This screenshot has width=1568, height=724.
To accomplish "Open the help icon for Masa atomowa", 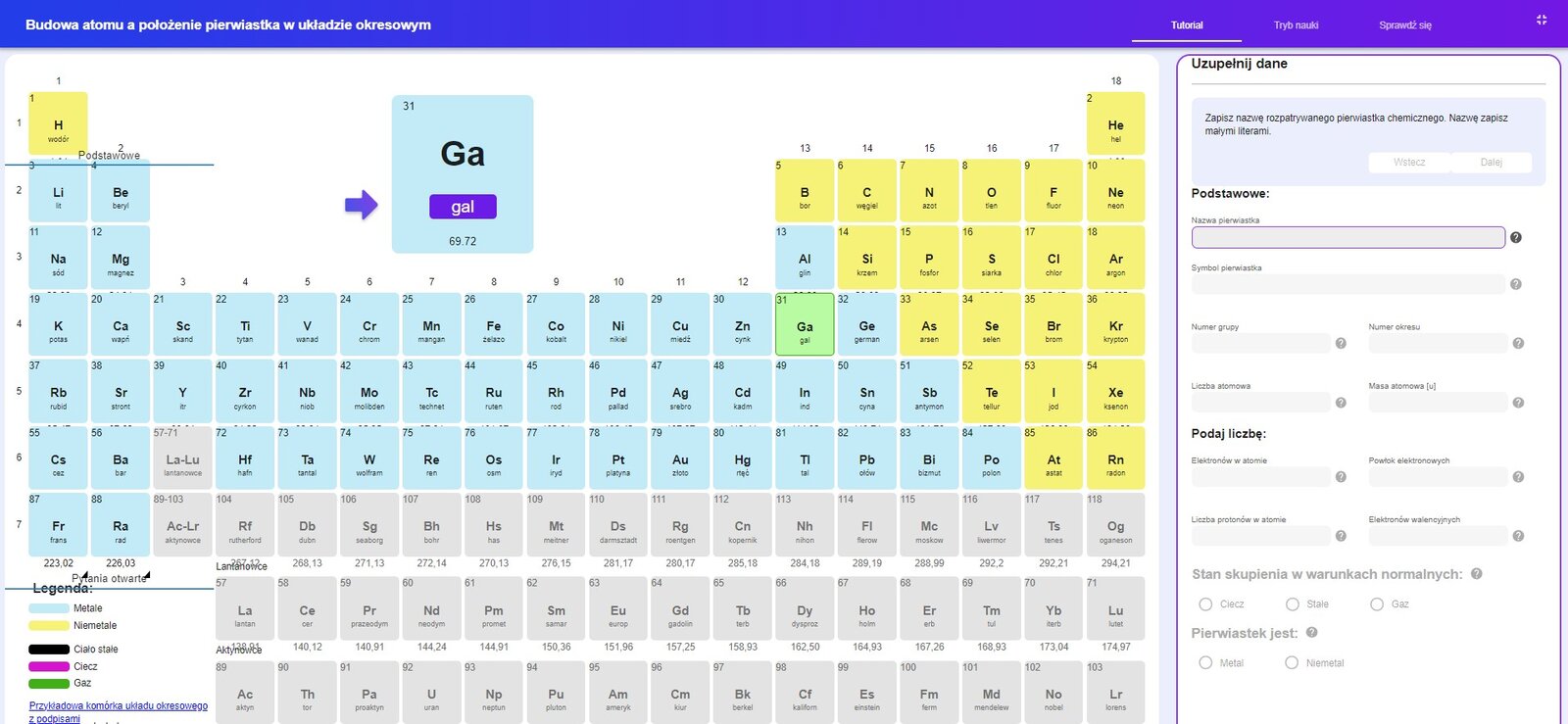I will pos(1518,403).
